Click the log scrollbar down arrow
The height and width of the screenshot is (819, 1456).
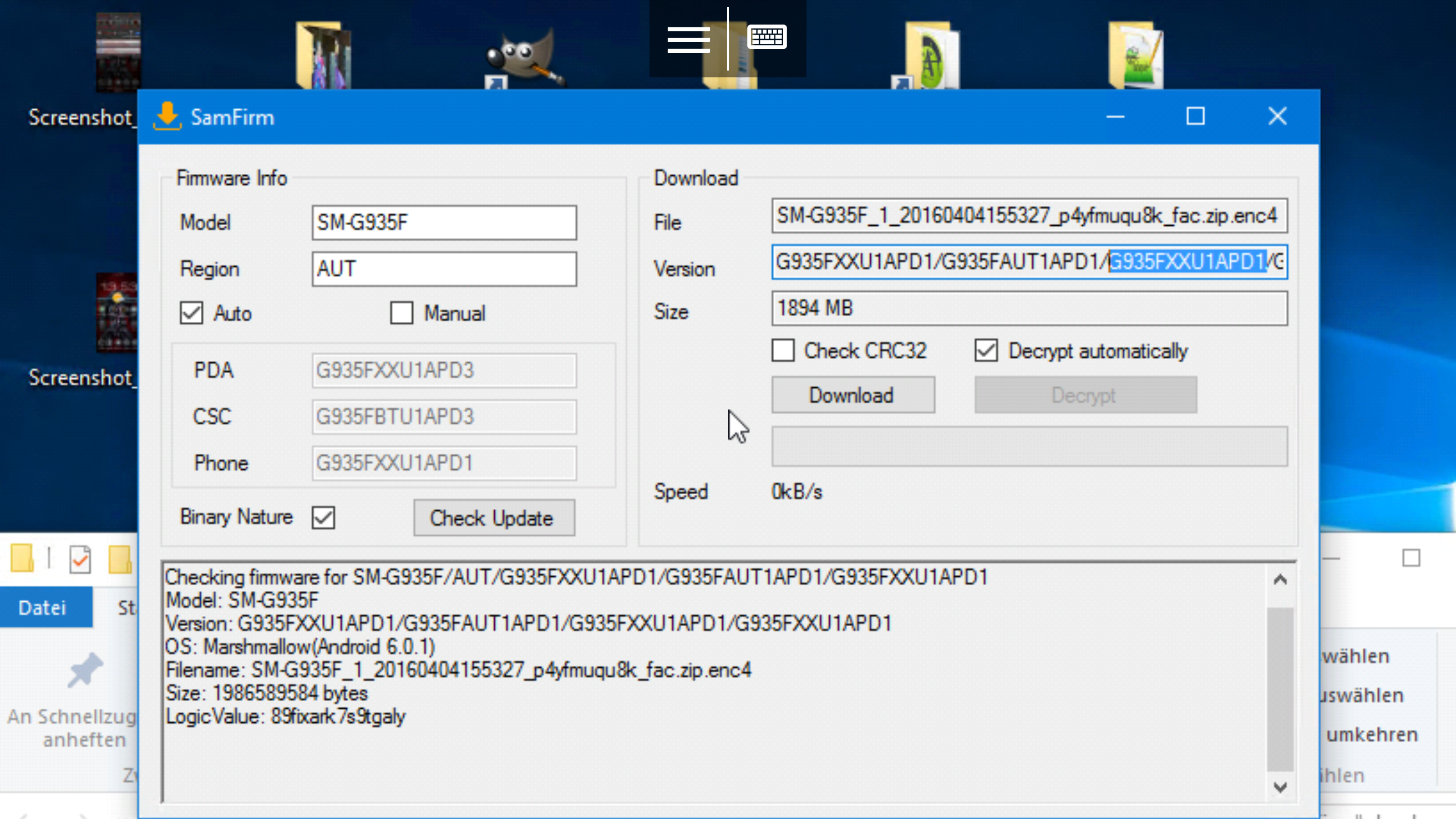(x=1280, y=787)
